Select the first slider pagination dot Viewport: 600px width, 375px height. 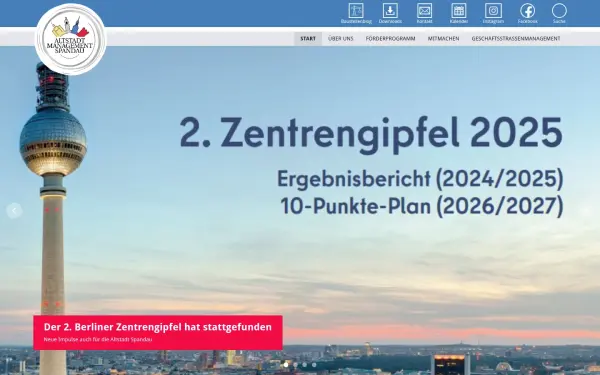coord(286,365)
